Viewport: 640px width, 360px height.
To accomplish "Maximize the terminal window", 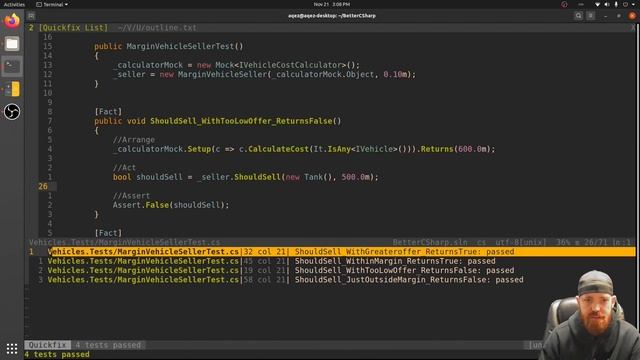I will [619, 16].
